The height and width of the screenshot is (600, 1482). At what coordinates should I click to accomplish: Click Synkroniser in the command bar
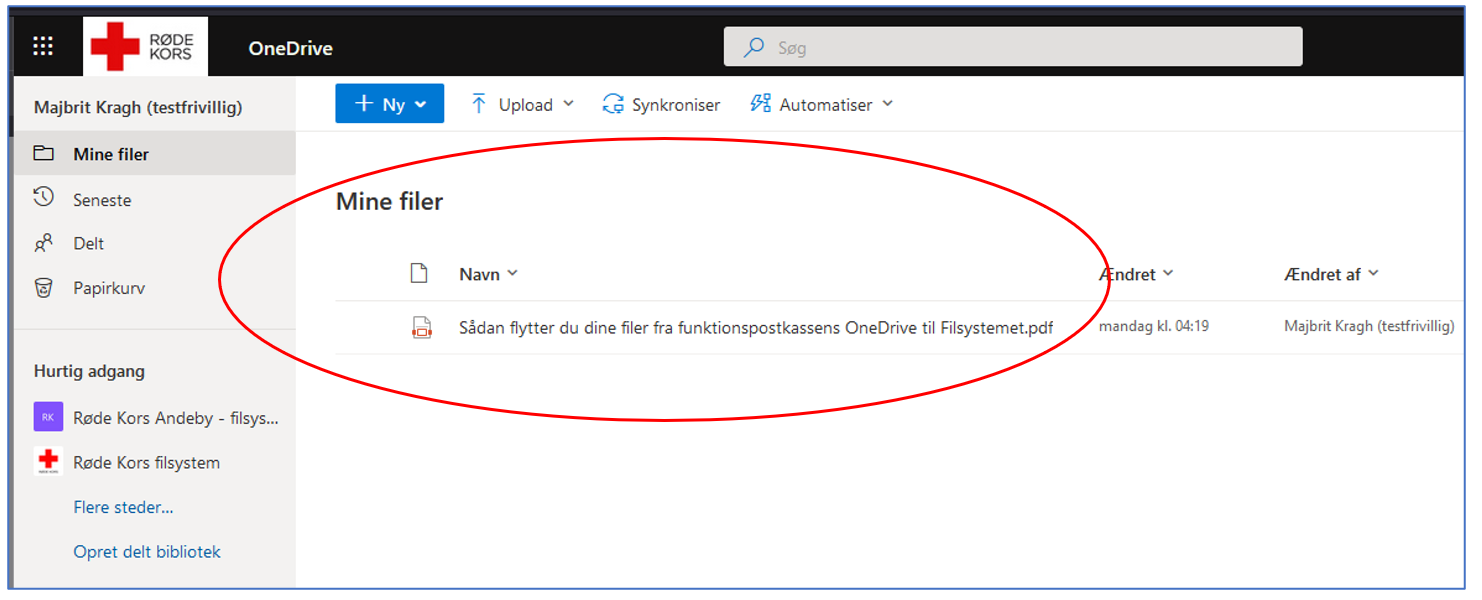661,104
